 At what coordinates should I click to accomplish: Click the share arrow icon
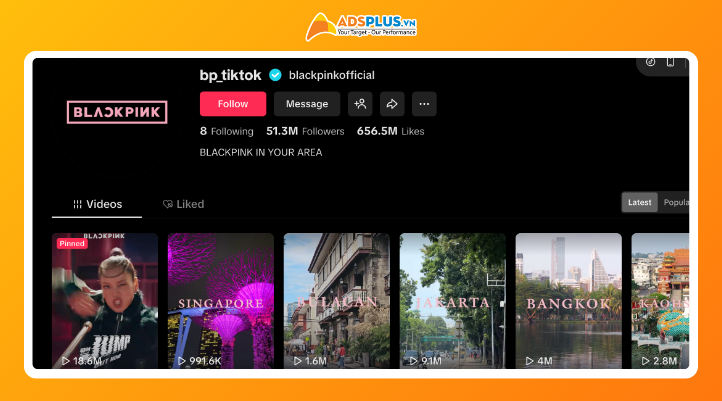coord(392,104)
